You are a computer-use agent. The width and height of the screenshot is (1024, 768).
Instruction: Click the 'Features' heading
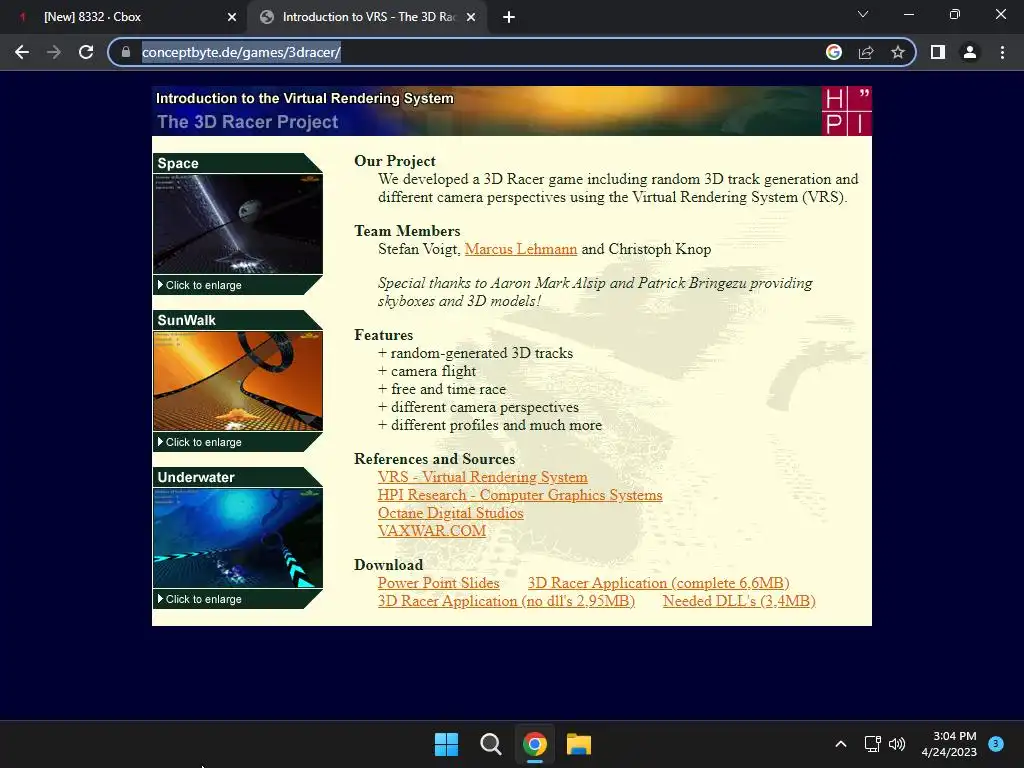tap(383, 334)
